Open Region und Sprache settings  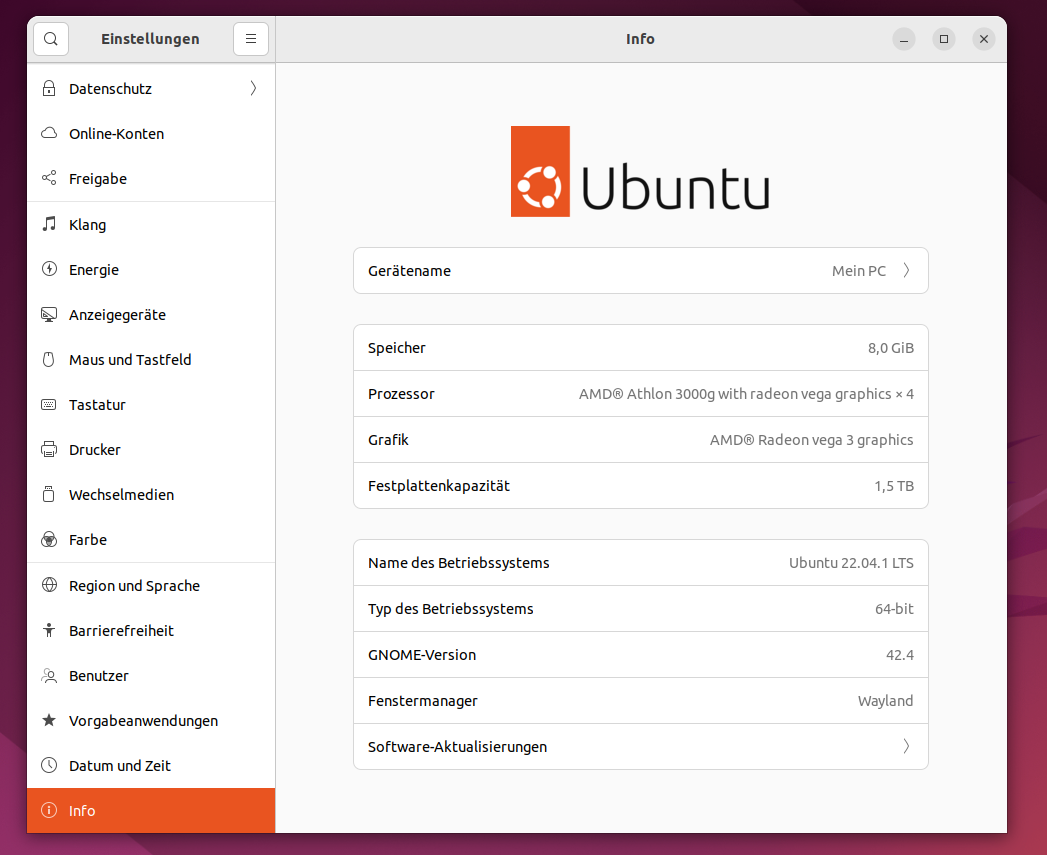pyautogui.click(x=151, y=586)
